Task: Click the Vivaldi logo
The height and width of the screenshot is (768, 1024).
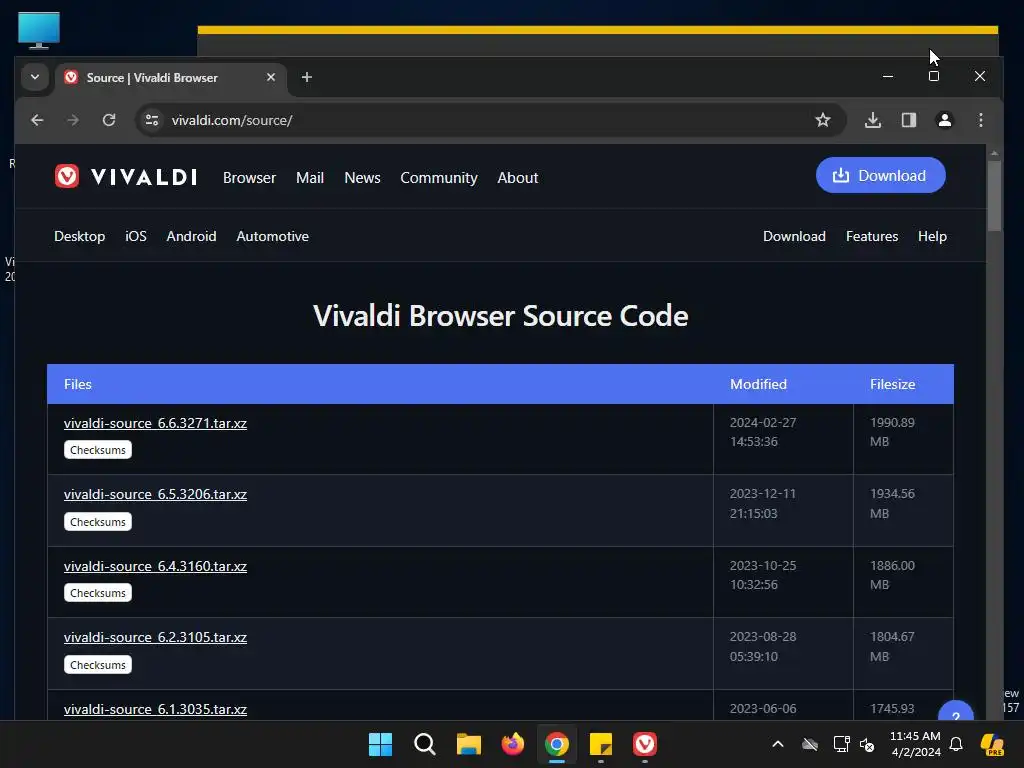Action: [125, 176]
